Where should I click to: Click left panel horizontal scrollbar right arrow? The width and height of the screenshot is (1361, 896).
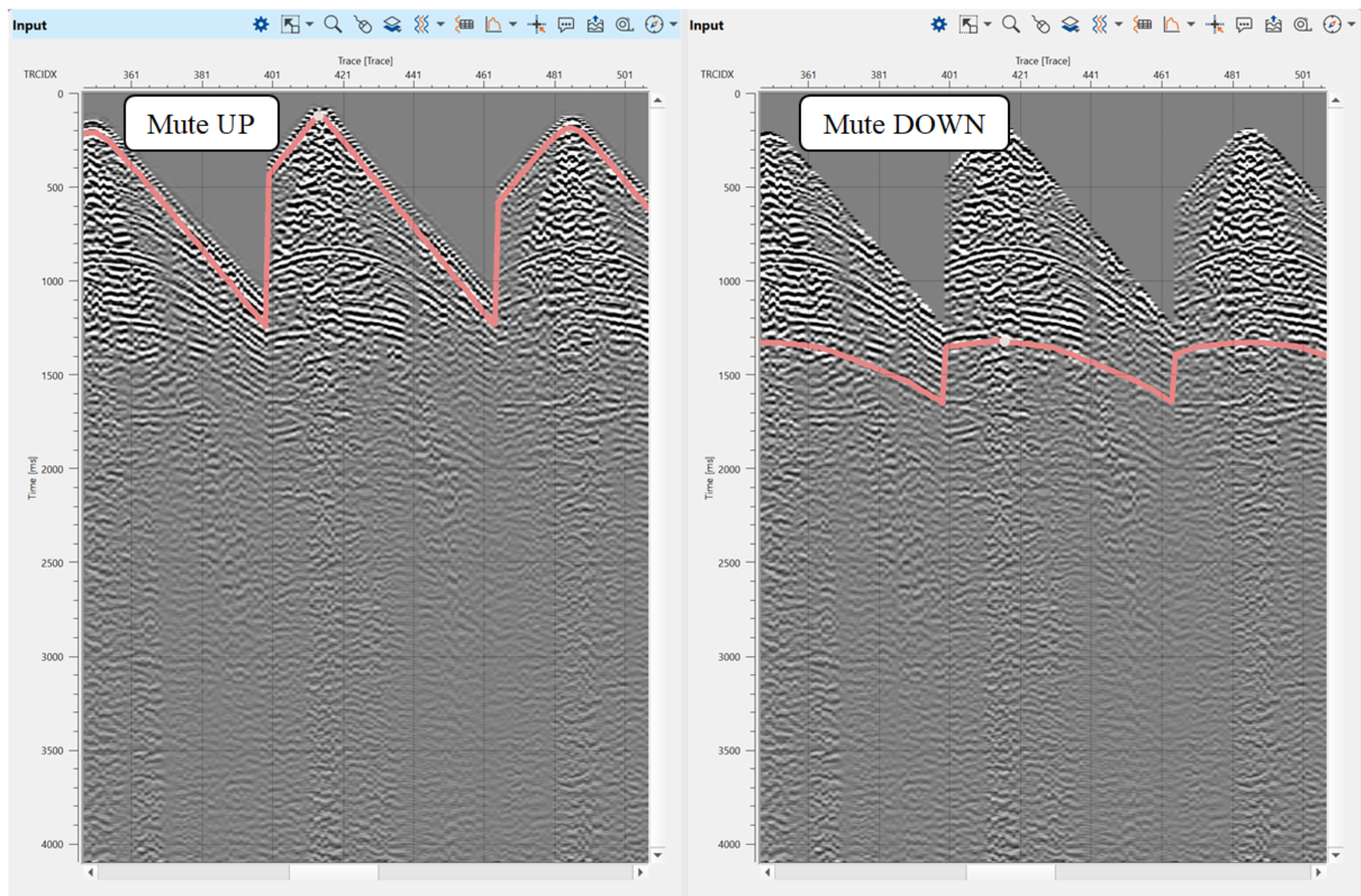click(640, 872)
